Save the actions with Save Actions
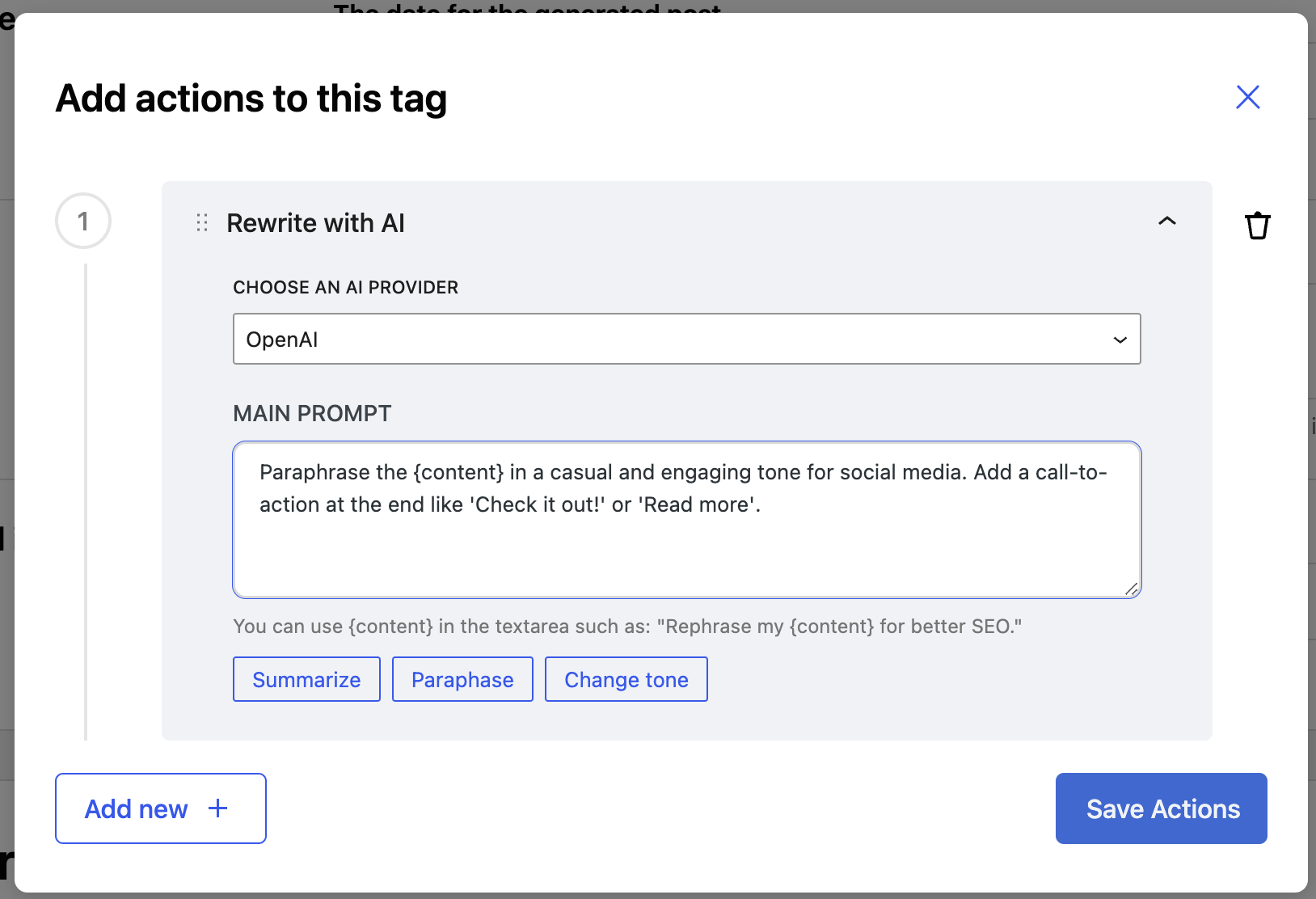This screenshot has height=899, width=1316. coord(1161,808)
